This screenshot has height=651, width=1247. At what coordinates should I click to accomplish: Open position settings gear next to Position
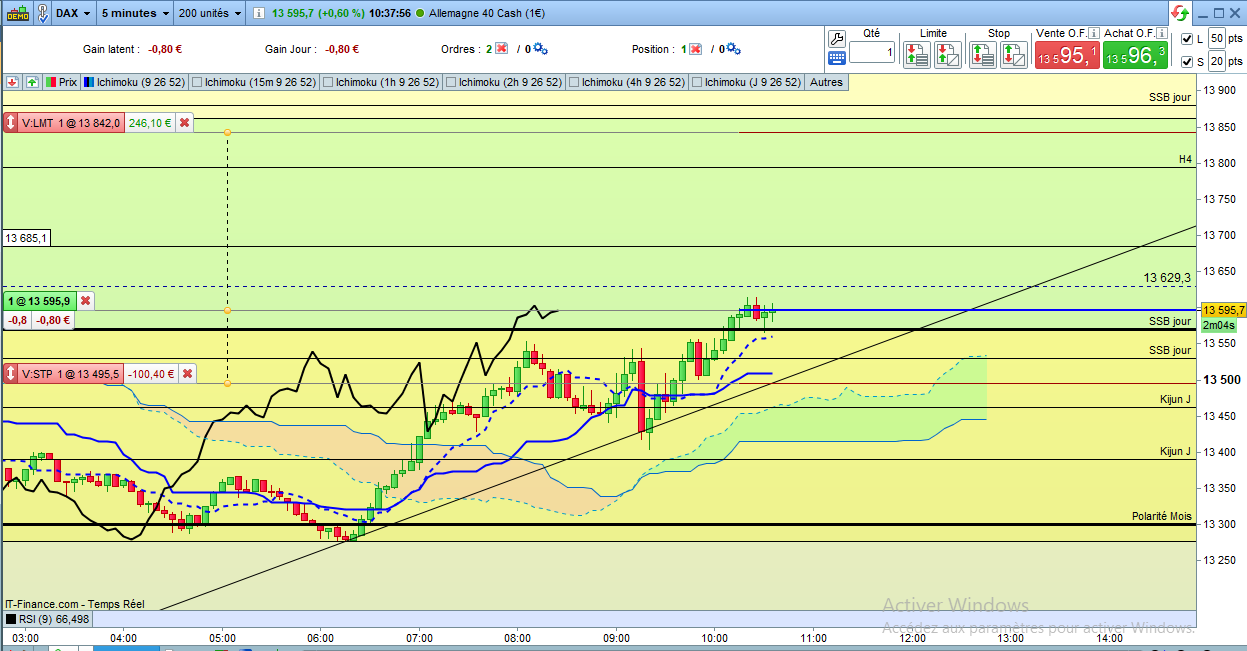pyautogui.click(x=733, y=49)
